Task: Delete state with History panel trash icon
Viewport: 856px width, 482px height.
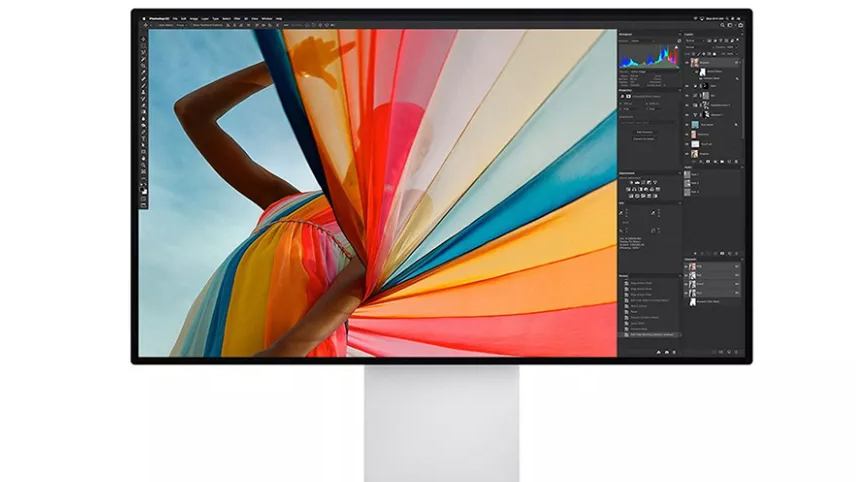Action: (x=674, y=353)
